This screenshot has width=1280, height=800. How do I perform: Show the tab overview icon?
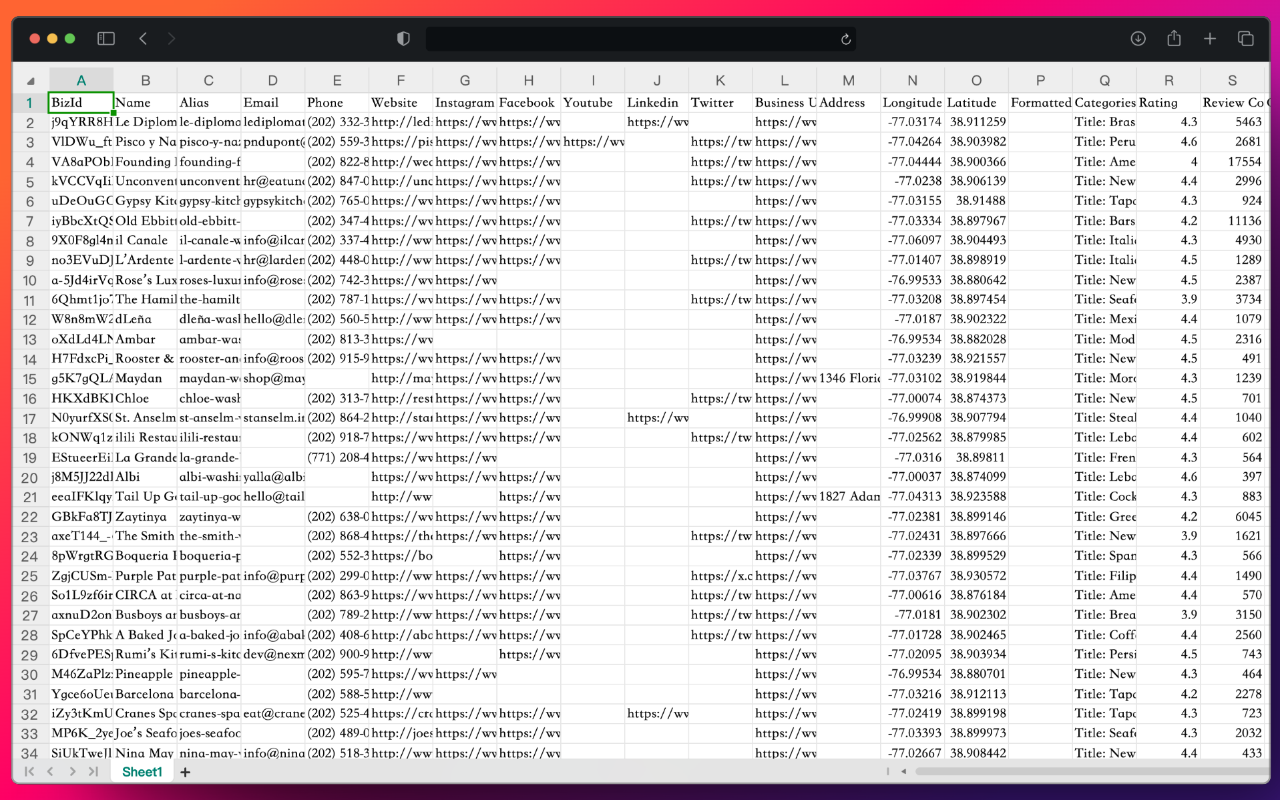(1246, 39)
